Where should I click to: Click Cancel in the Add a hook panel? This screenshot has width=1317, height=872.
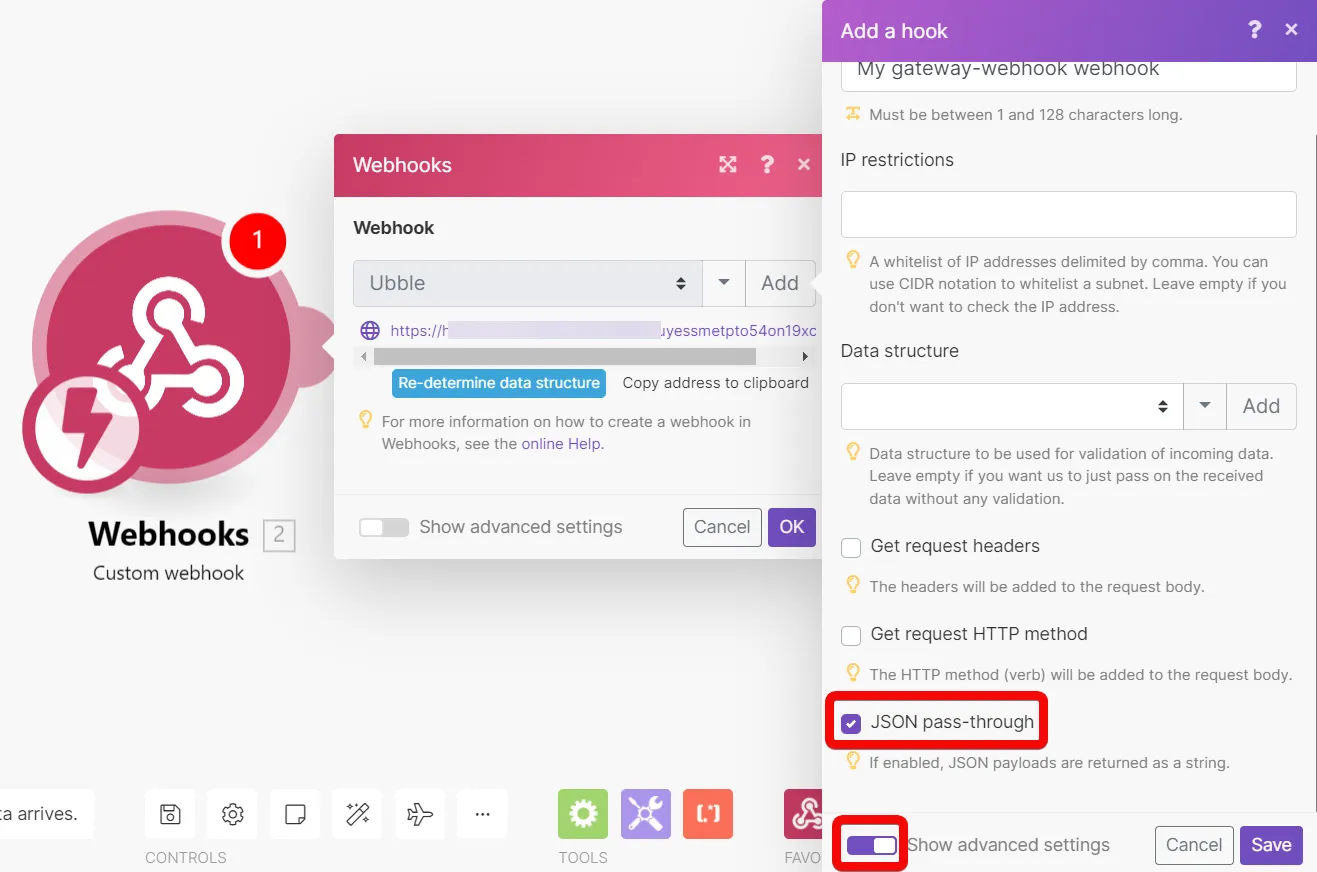click(x=1194, y=845)
